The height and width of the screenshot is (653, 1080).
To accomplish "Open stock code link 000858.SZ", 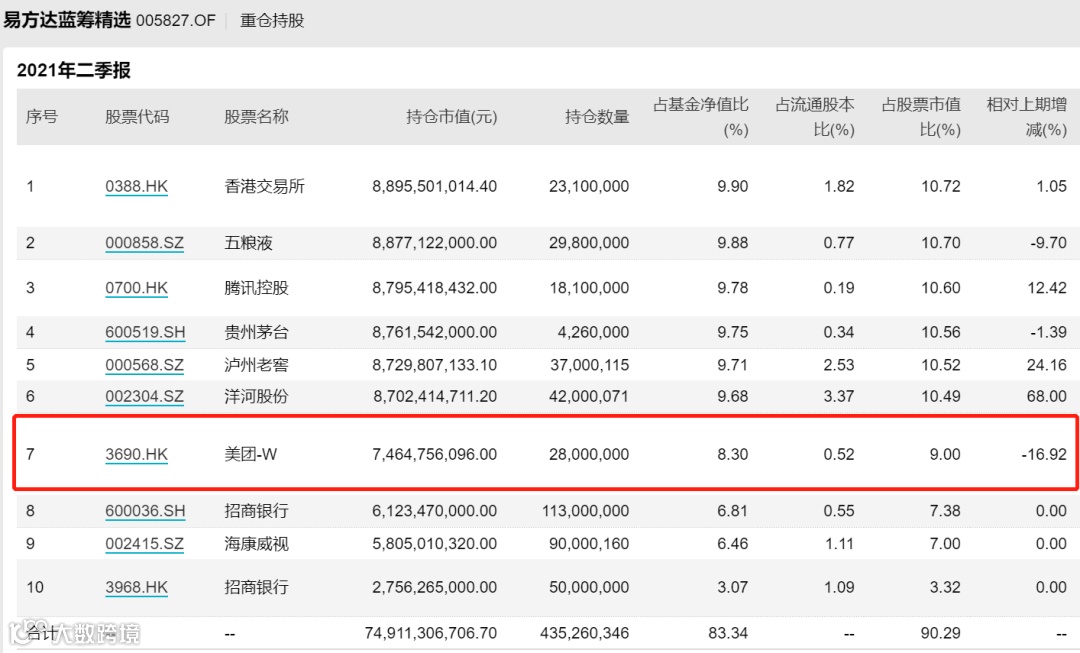I will pyautogui.click(x=145, y=242).
